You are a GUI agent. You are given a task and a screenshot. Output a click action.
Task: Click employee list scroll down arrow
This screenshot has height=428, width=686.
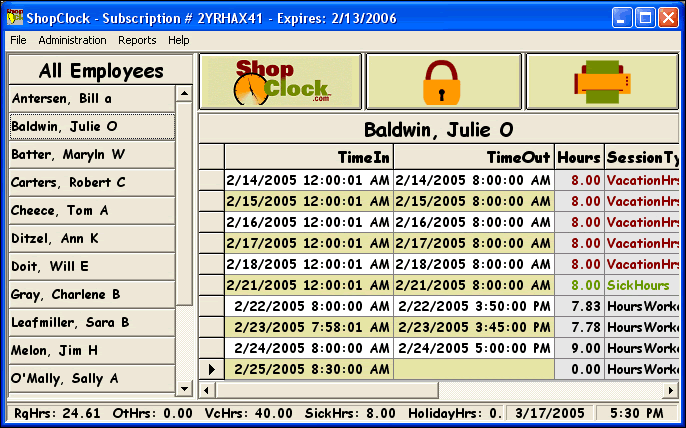(184, 388)
